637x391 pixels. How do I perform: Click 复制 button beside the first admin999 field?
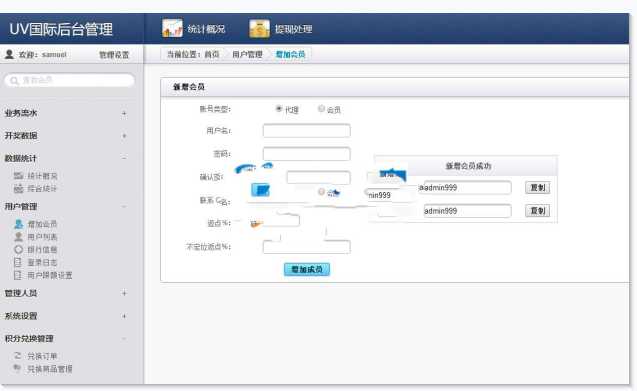pos(537,187)
